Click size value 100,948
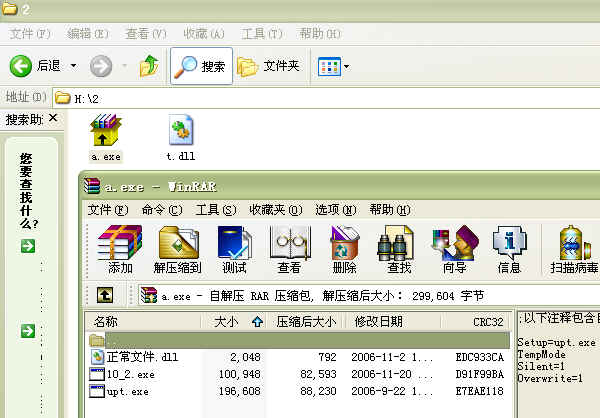Viewport: 600px width, 418px height. point(240,374)
